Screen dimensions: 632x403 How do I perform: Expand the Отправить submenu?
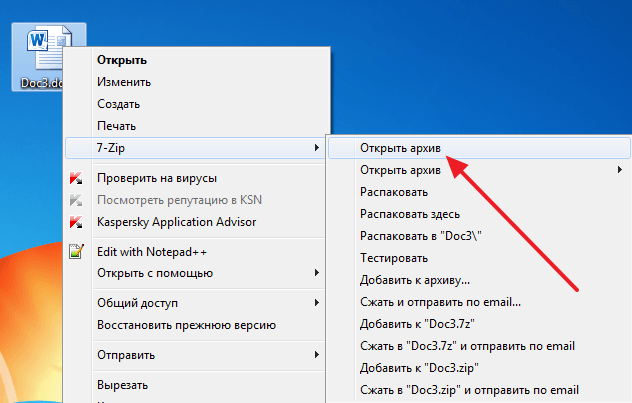tap(317, 355)
